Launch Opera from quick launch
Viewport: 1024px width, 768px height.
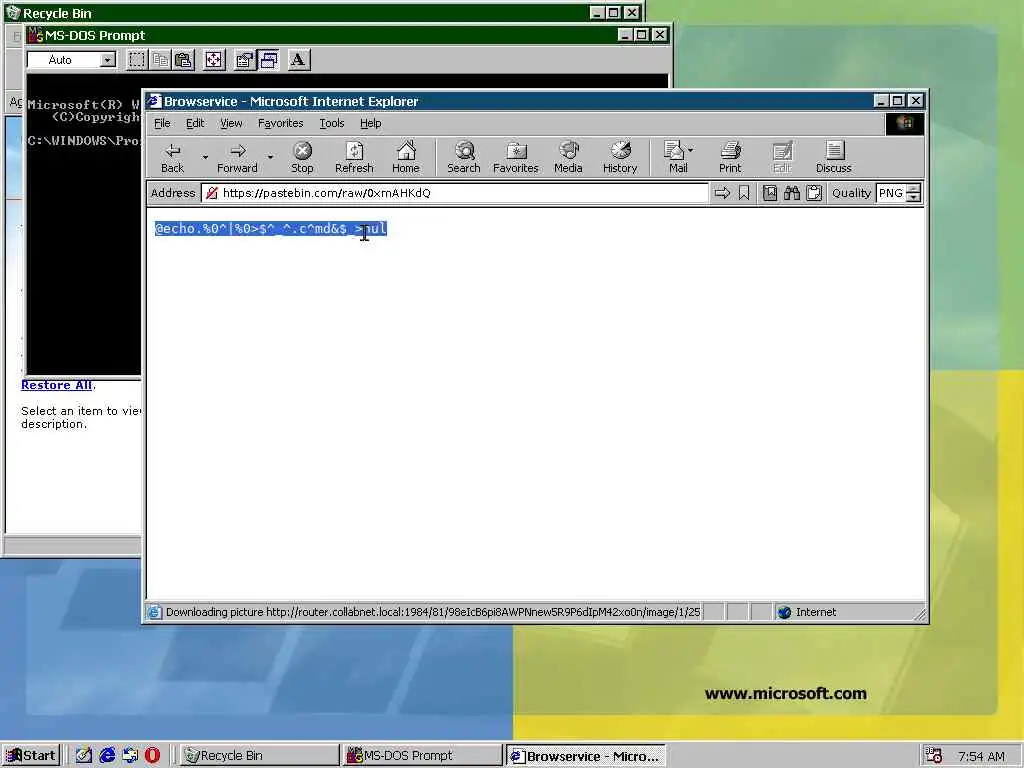click(x=152, y=756)
